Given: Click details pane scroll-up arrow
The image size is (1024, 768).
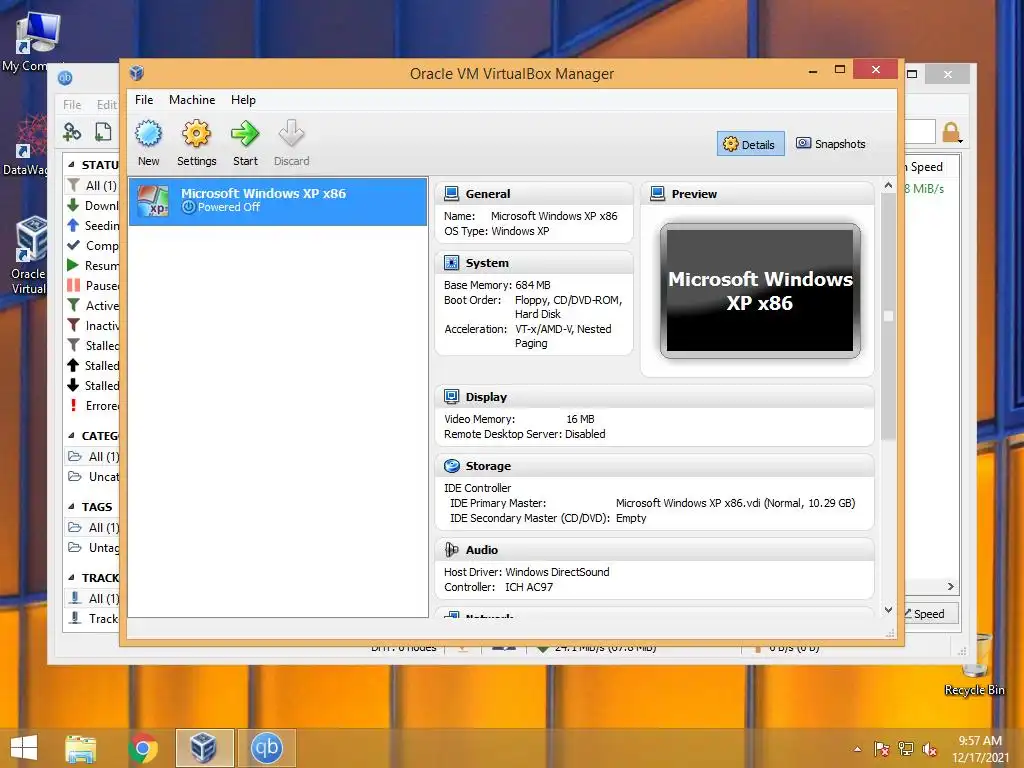Looking at the screenshot, I should pos(888,185).
